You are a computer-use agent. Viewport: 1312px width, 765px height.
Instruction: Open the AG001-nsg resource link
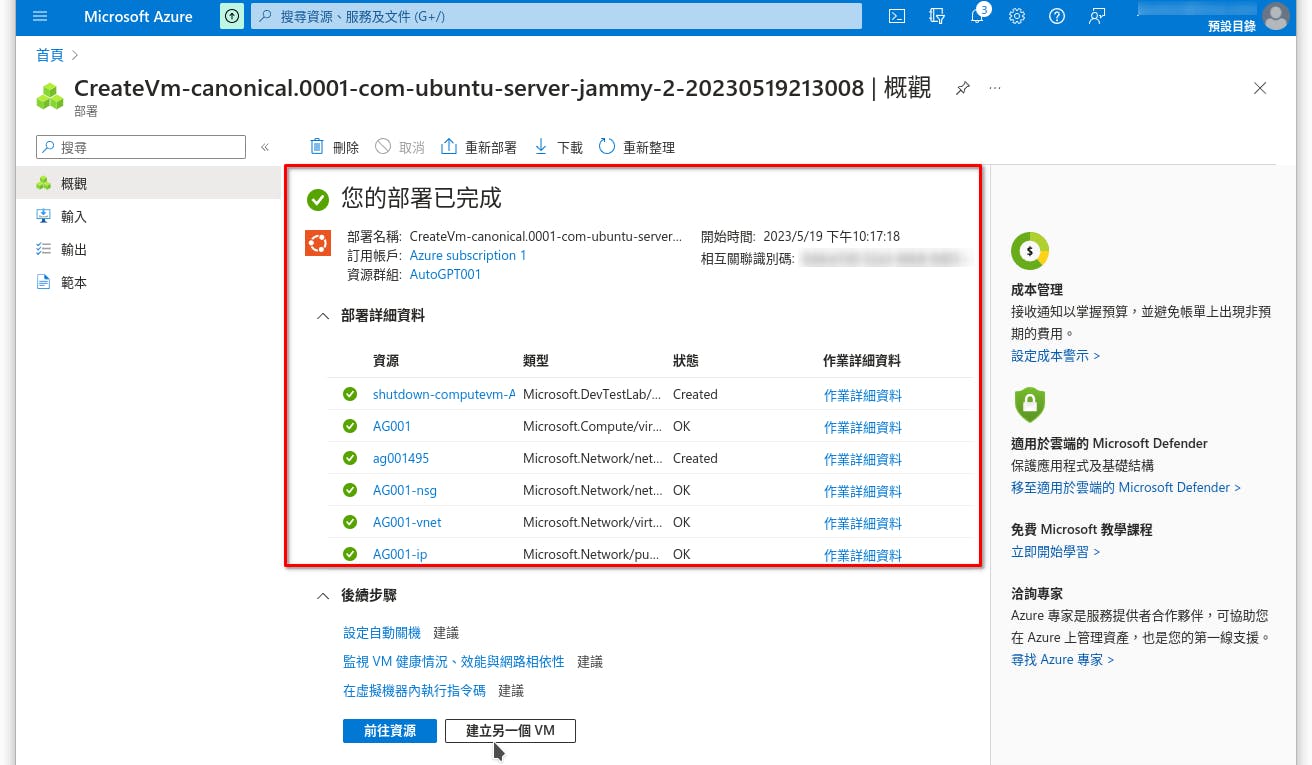pyautogui.click(x=405, y=490)
